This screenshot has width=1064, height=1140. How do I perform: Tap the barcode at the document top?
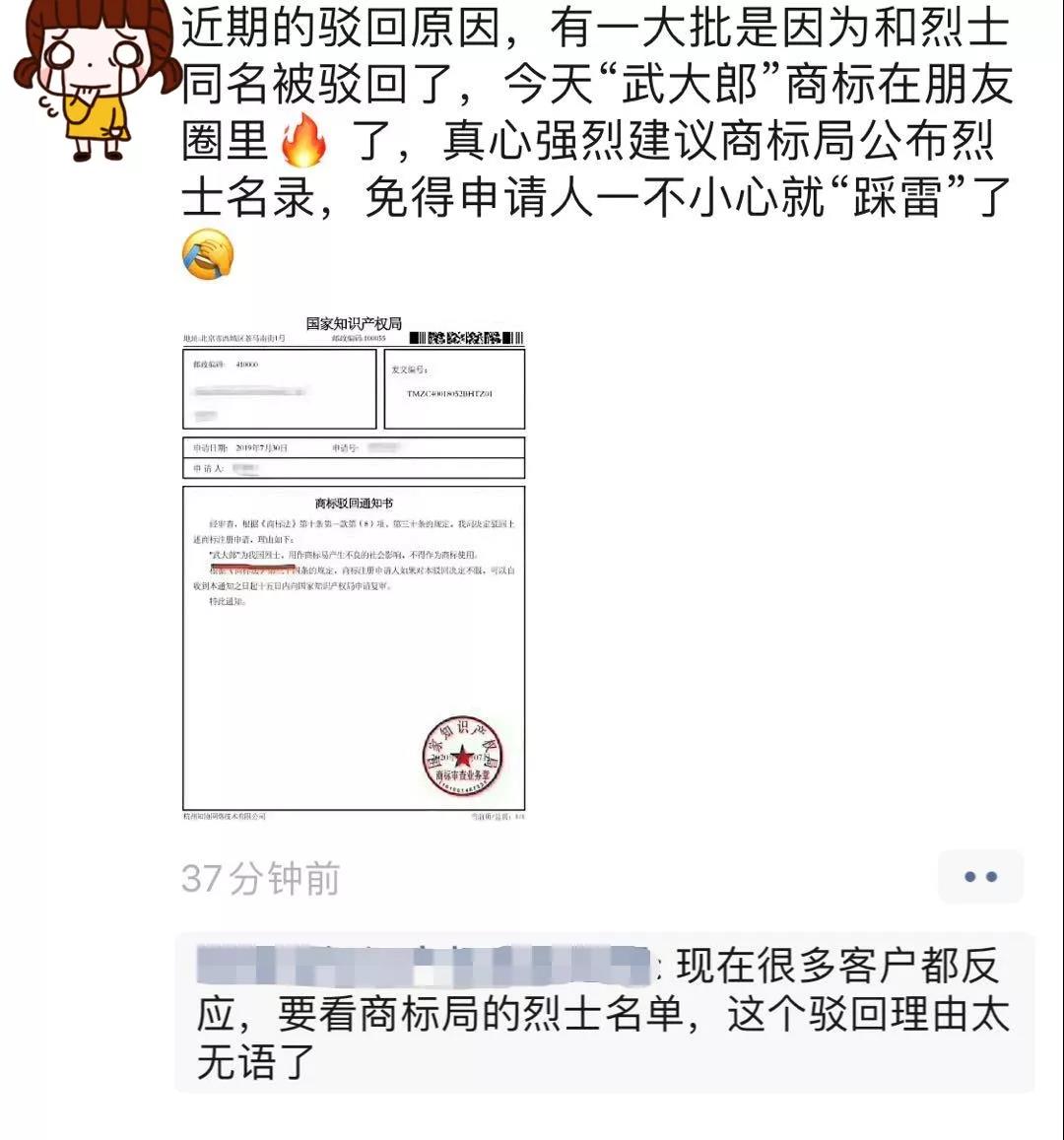[x=466, y=338]
